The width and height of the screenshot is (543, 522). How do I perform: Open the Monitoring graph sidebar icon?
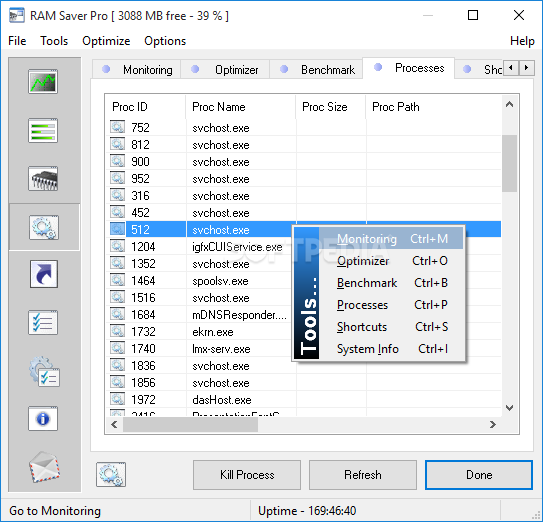click(43, 82)
